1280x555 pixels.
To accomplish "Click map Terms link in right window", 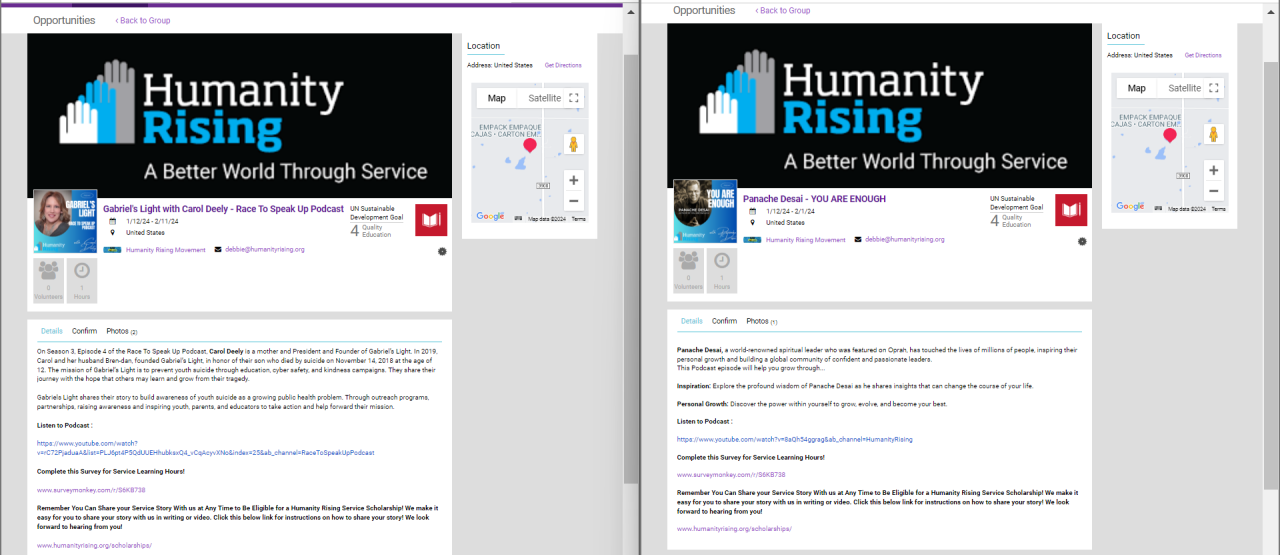I will pos(1218,208).
